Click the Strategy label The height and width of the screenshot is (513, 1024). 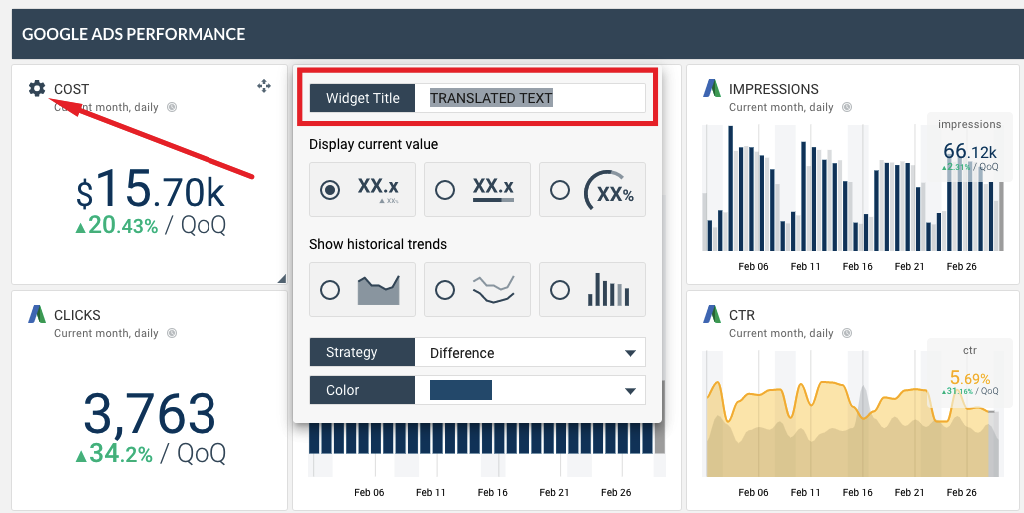362,352
